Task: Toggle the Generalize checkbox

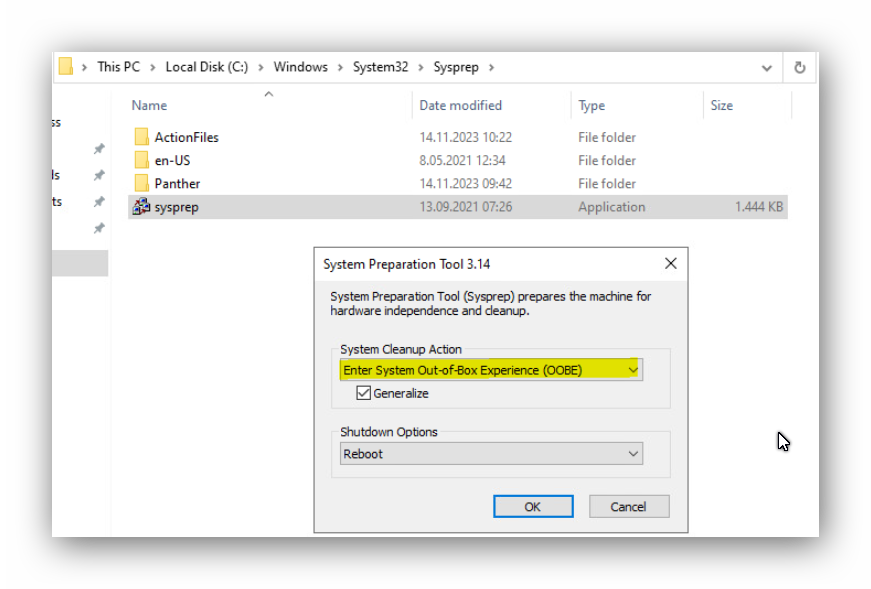Action: [364, 393]
